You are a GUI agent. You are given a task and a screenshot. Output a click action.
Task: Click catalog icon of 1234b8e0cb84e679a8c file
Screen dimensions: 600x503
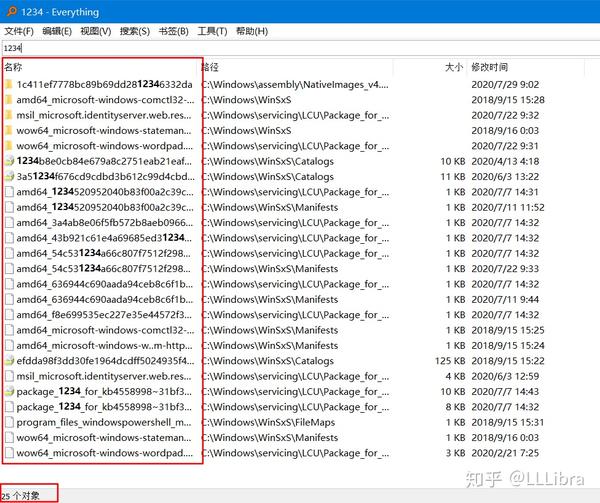[x=9, y=161]
